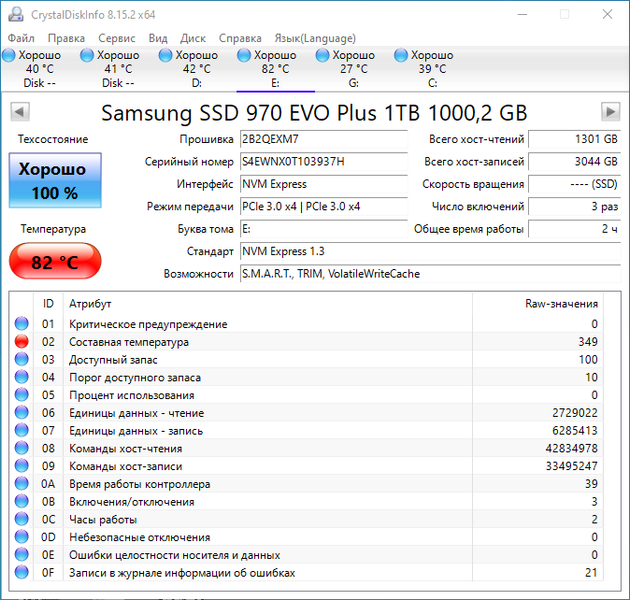630x600 pixels.
Task: Click total host reads value 1301 GB
Action: [575, 139]
